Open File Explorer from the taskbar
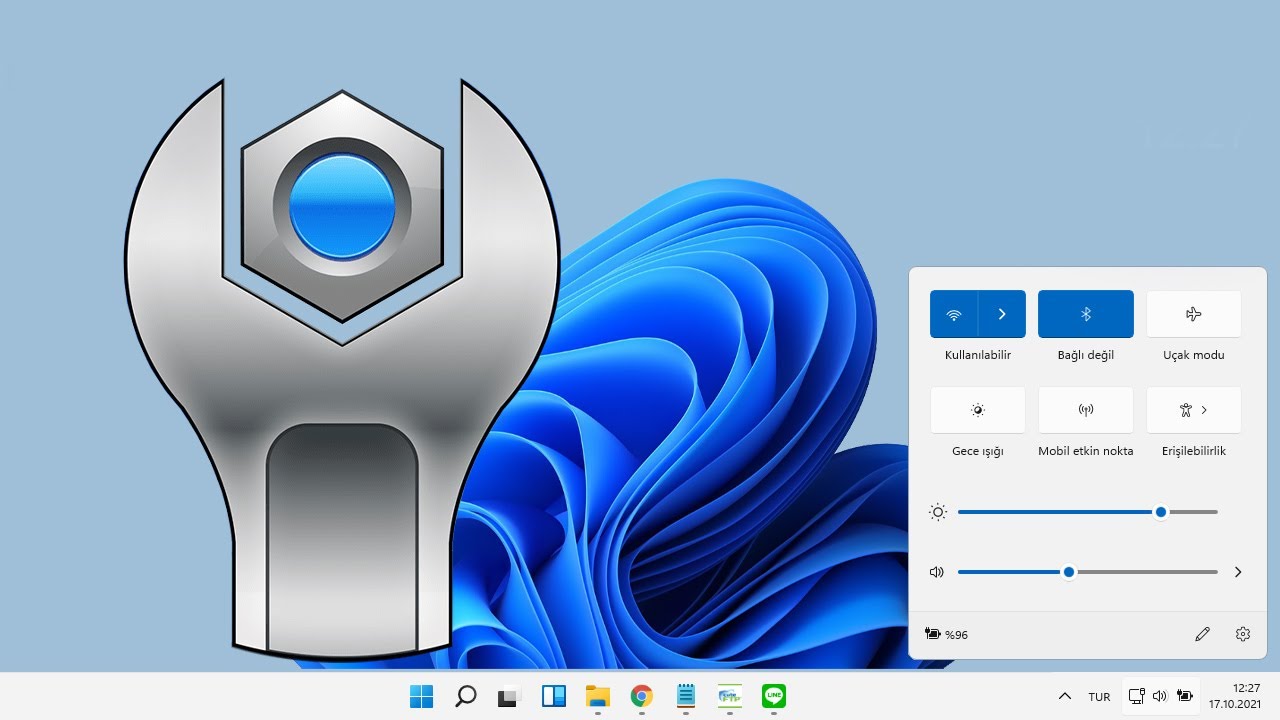 click(x=597, y=696)
